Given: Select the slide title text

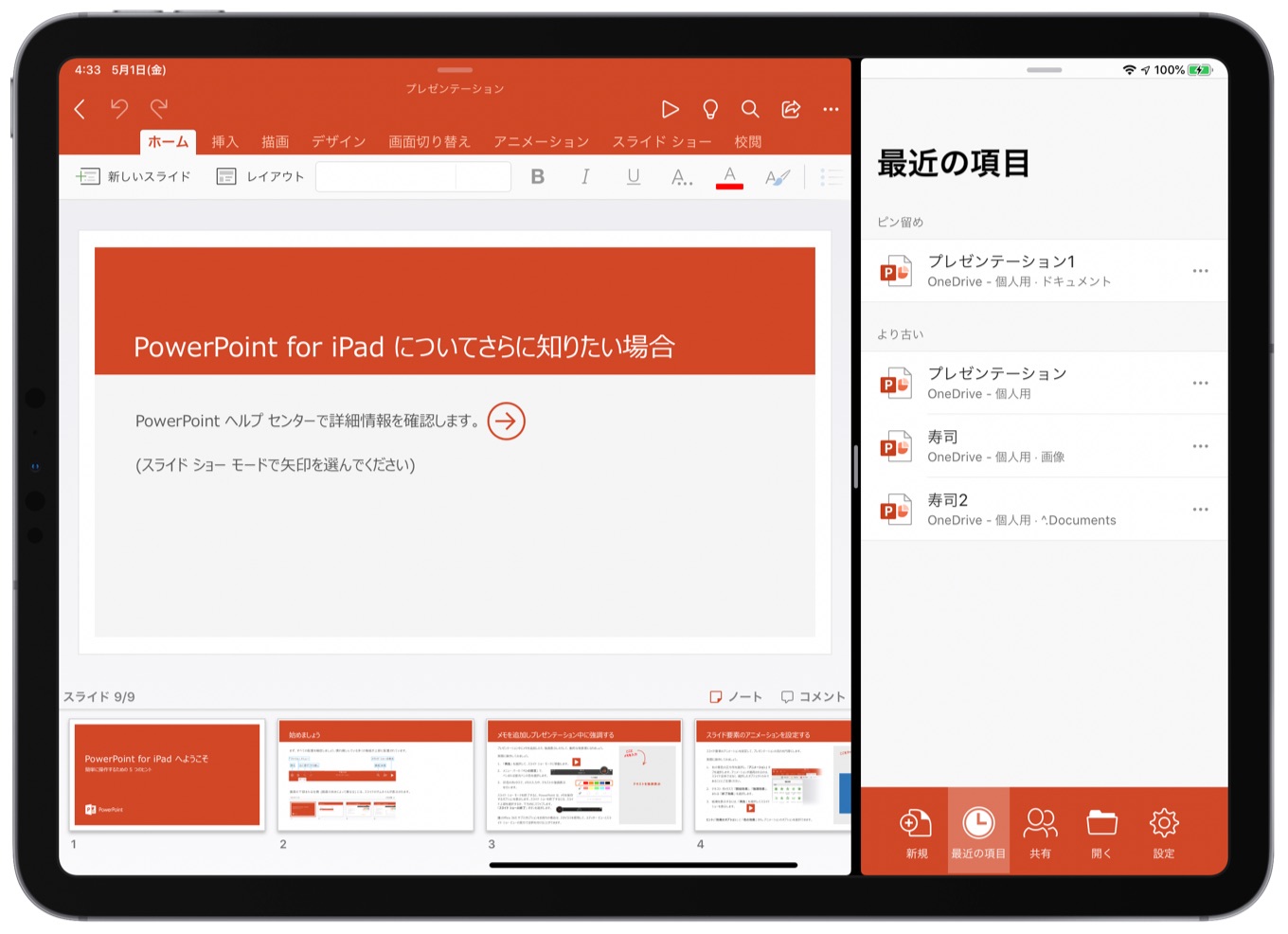Looking at the screenshot, I should 404,347.
